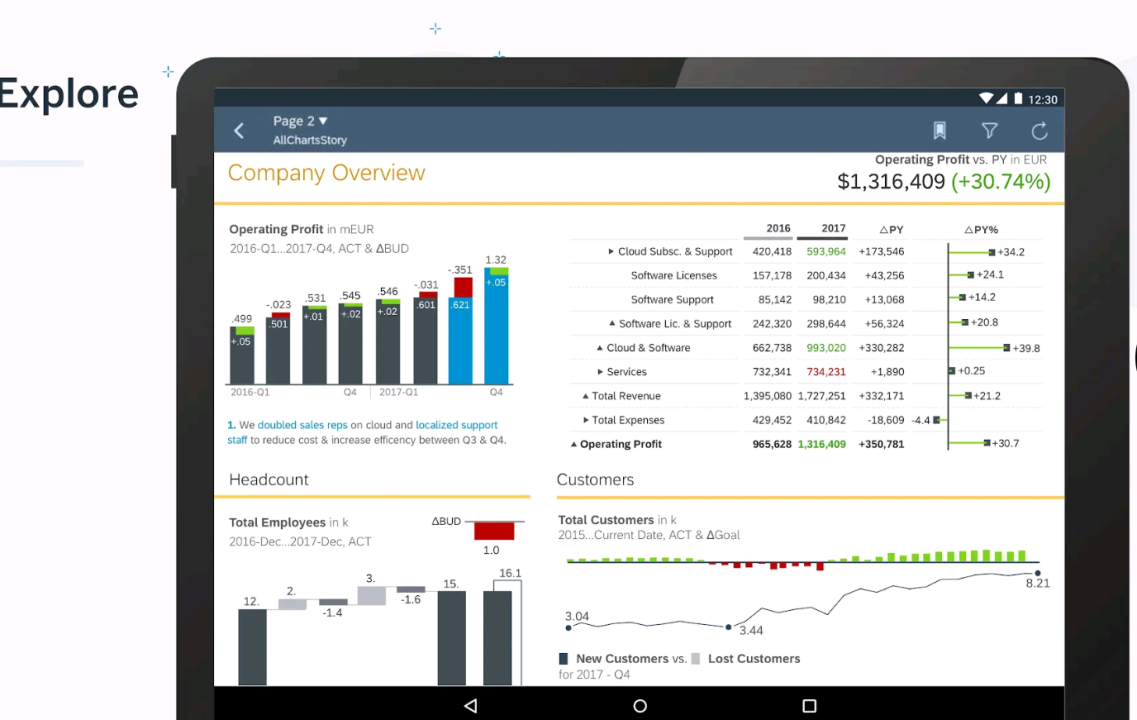Select the red ΔBUD 1.0 bar
1137x720 pixels.
click(x=494, y=531)
